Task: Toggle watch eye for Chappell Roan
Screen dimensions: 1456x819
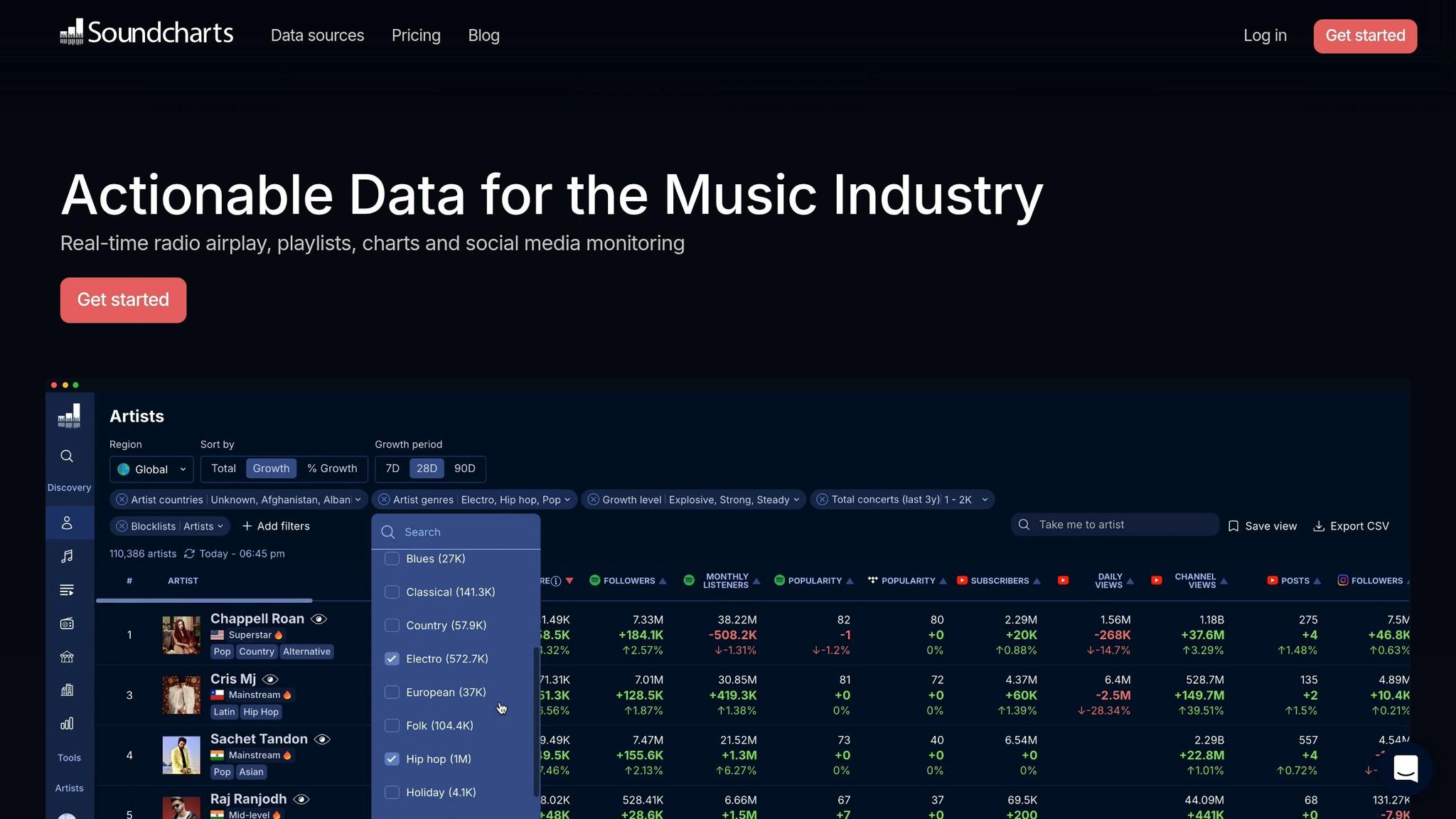Action: click(318, 619)
